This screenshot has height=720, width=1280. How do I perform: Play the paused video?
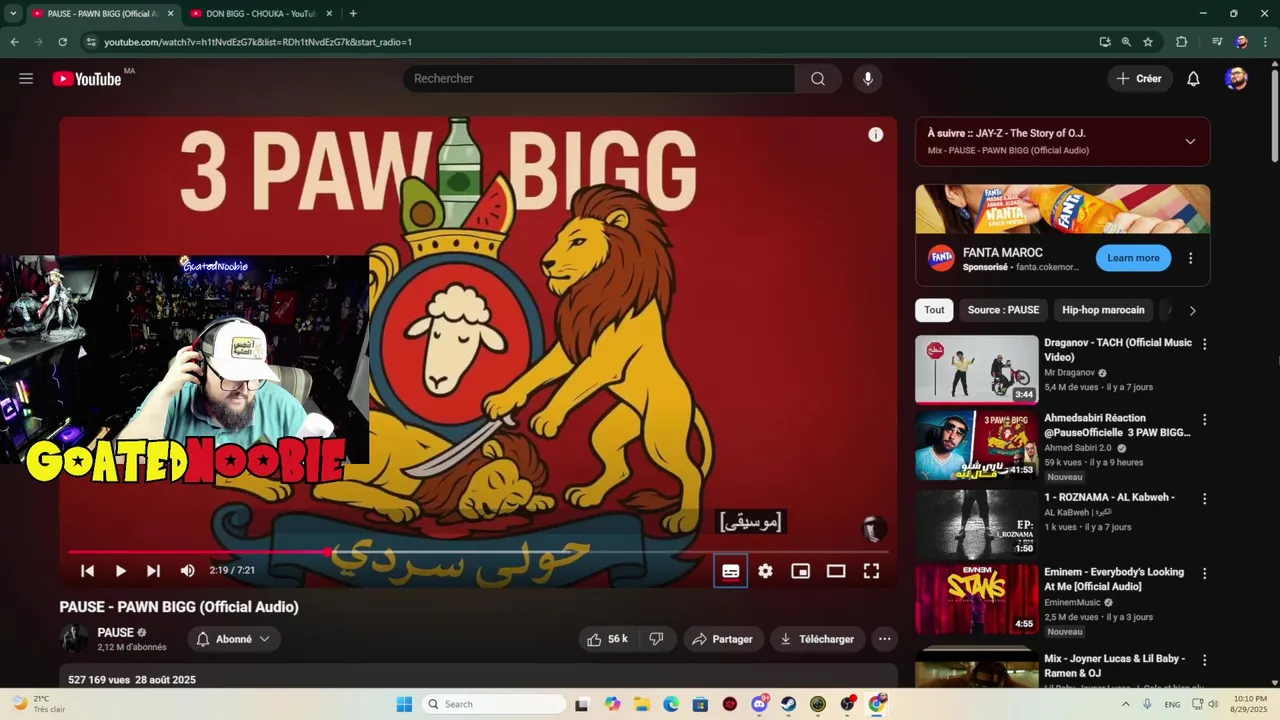[120, 571]
